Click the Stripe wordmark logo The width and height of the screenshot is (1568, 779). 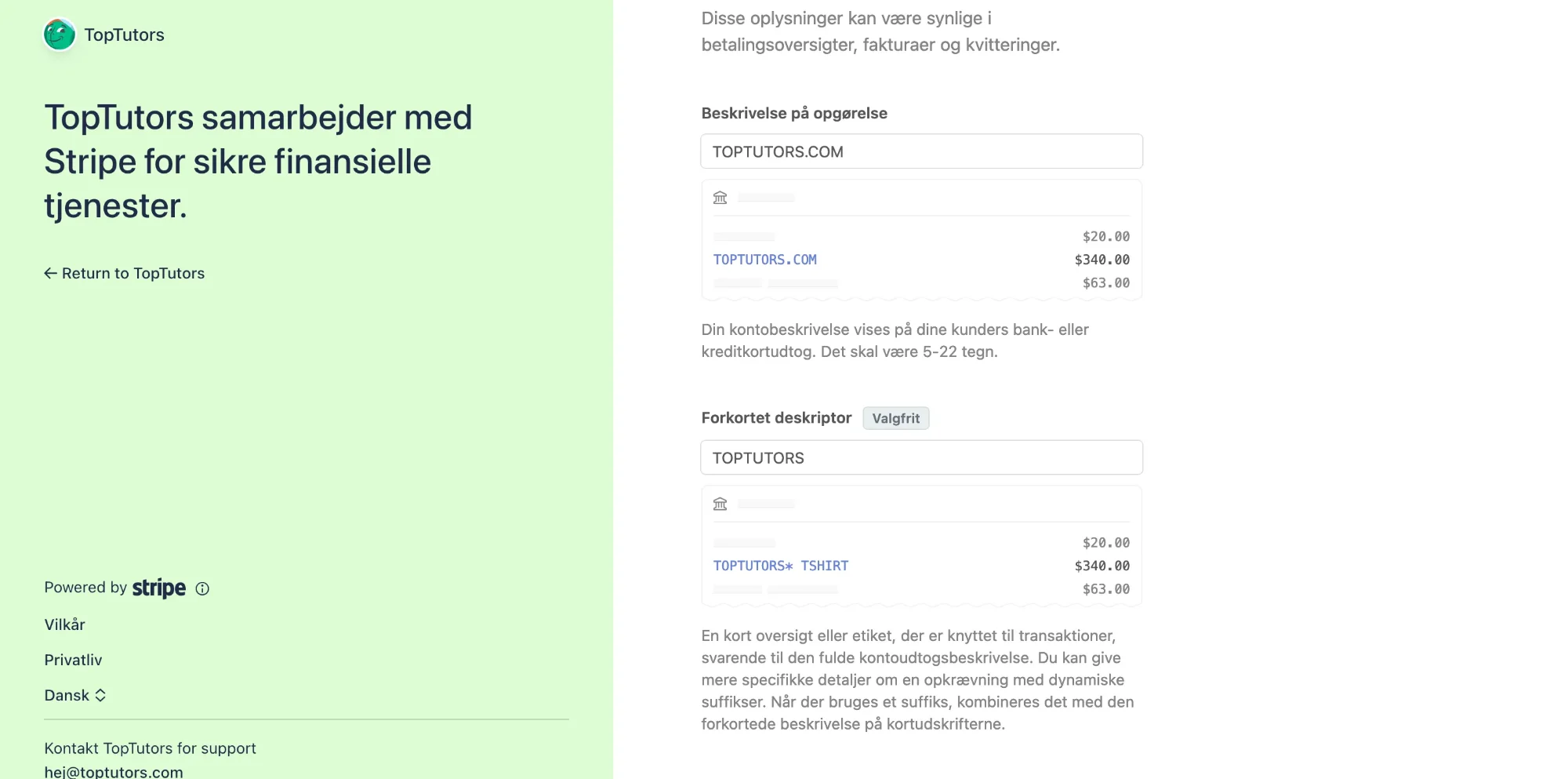pos(159,588)
